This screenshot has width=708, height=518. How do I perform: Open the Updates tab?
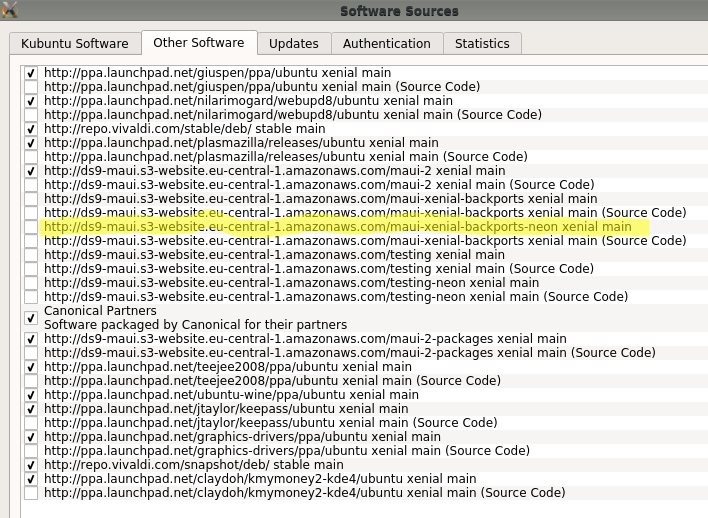pyautogui.click(x=294, y=44)
